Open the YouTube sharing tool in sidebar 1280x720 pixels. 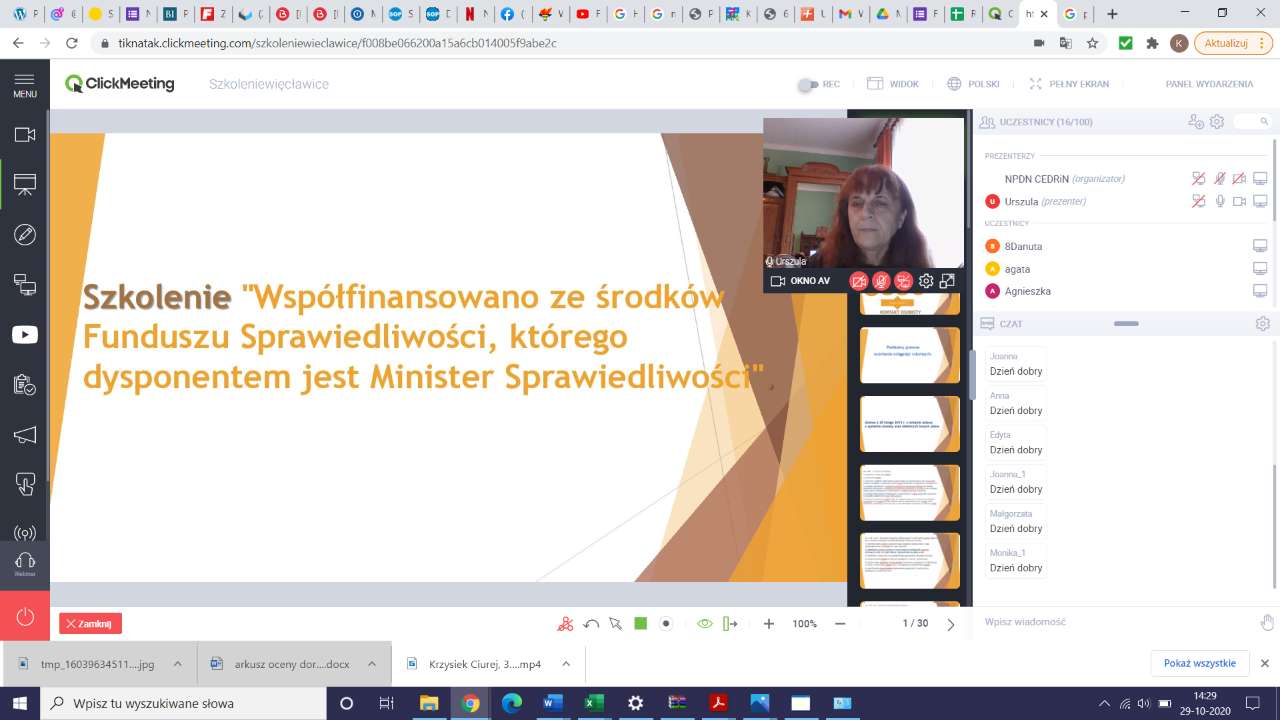24,335
